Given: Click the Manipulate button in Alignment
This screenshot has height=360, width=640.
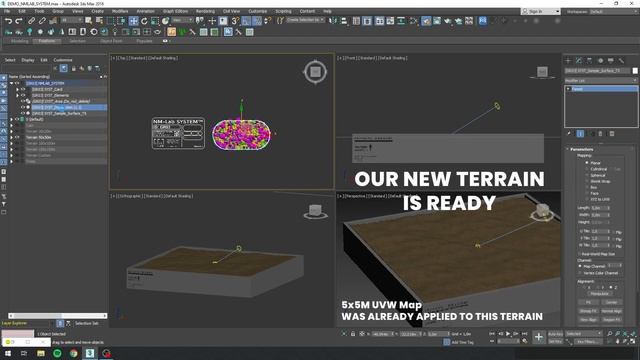Looking at the screenshot, I should (x=600, y=294).
